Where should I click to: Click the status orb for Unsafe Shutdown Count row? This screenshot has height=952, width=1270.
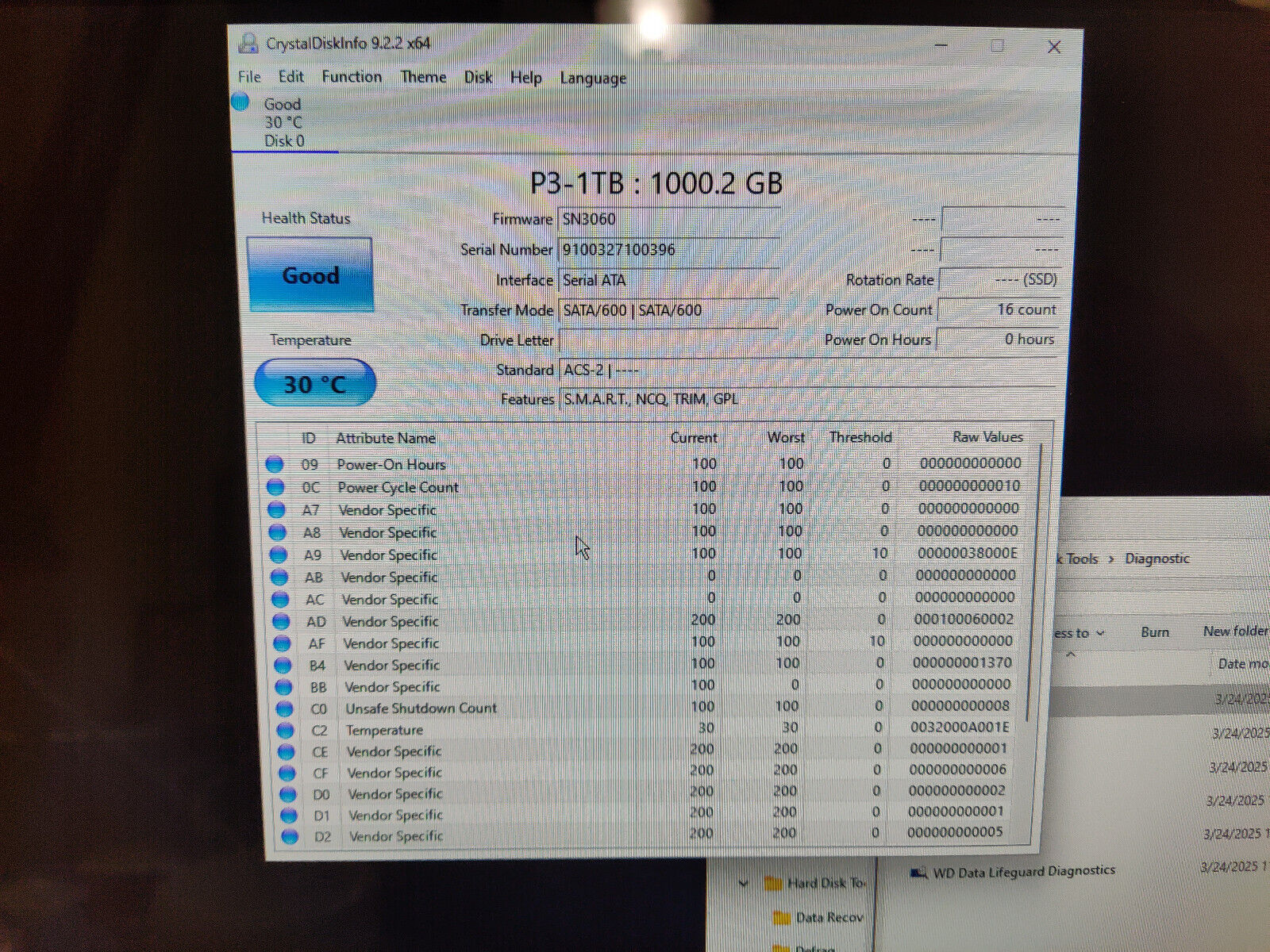[x=284, y=708]
